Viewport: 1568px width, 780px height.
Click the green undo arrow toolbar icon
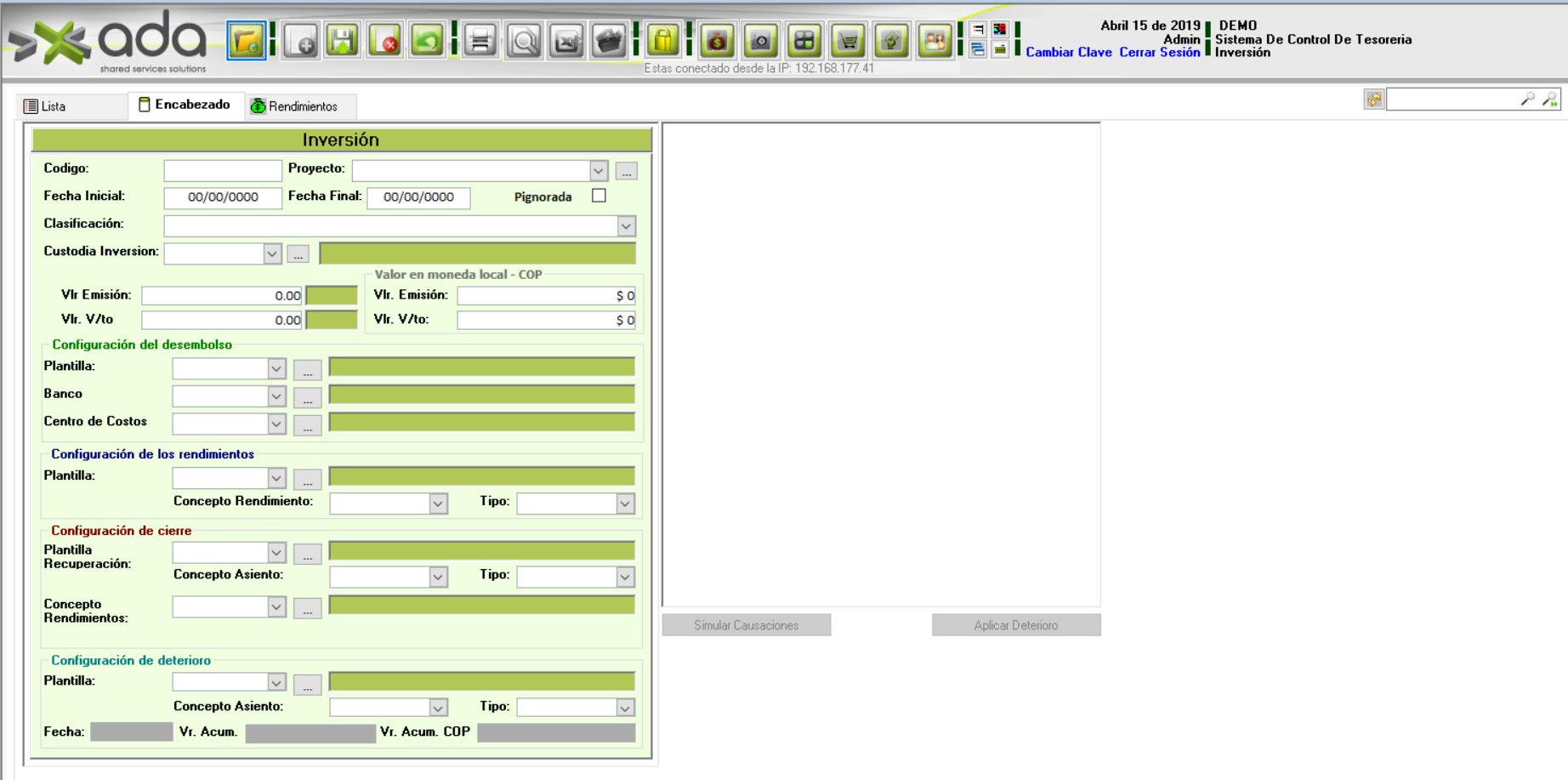pyautogui.click(x=427, y=41)
